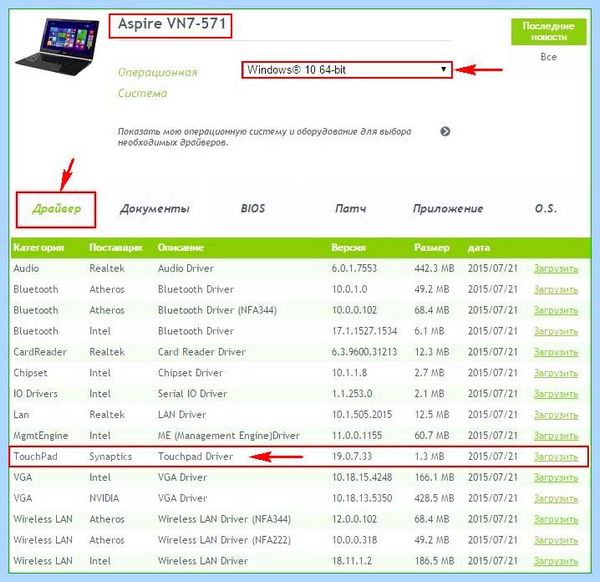Switch to the Патч tab
The image size is (600, 582).
point(351,209)
